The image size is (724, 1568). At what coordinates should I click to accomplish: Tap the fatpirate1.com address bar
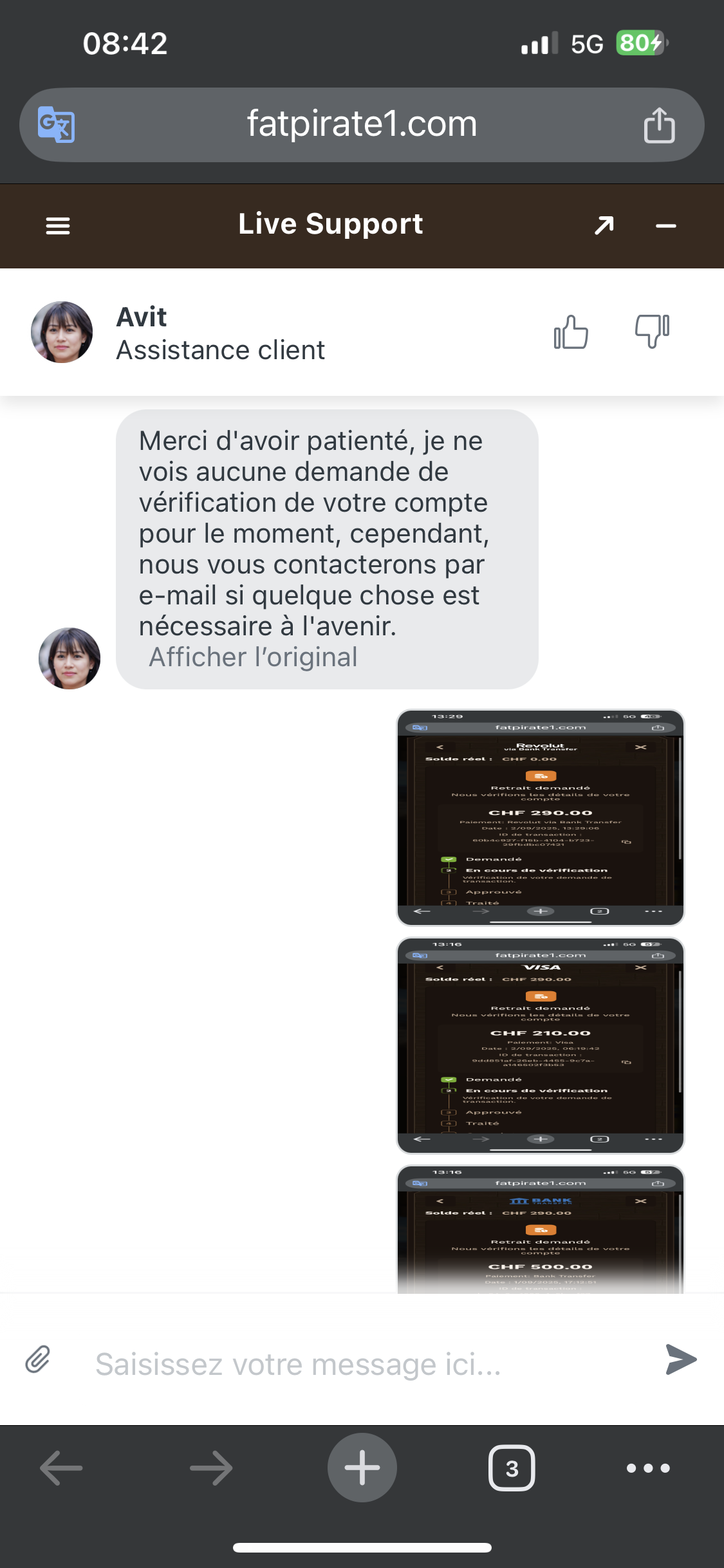[362, 125]
